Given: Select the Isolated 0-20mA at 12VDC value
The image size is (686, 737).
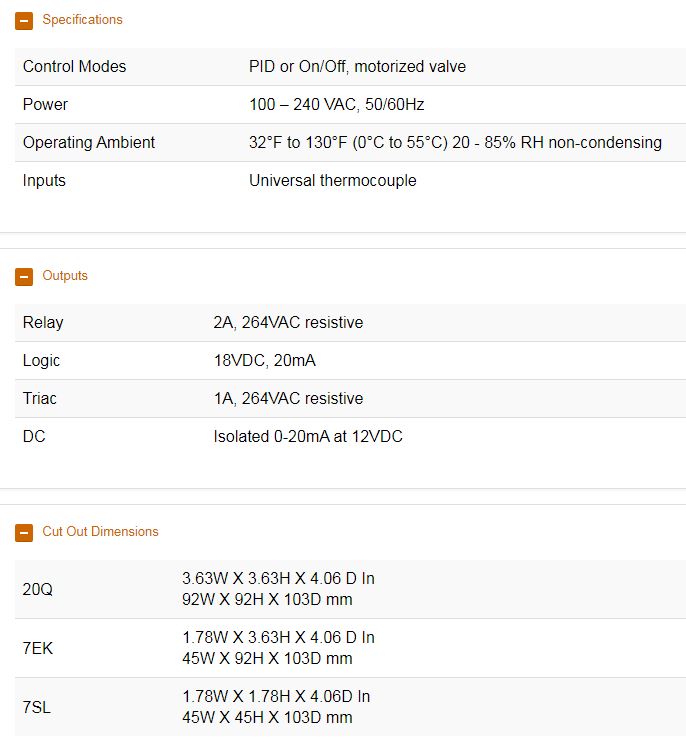Looking at the screenshot, I should [x=308, y=437].
